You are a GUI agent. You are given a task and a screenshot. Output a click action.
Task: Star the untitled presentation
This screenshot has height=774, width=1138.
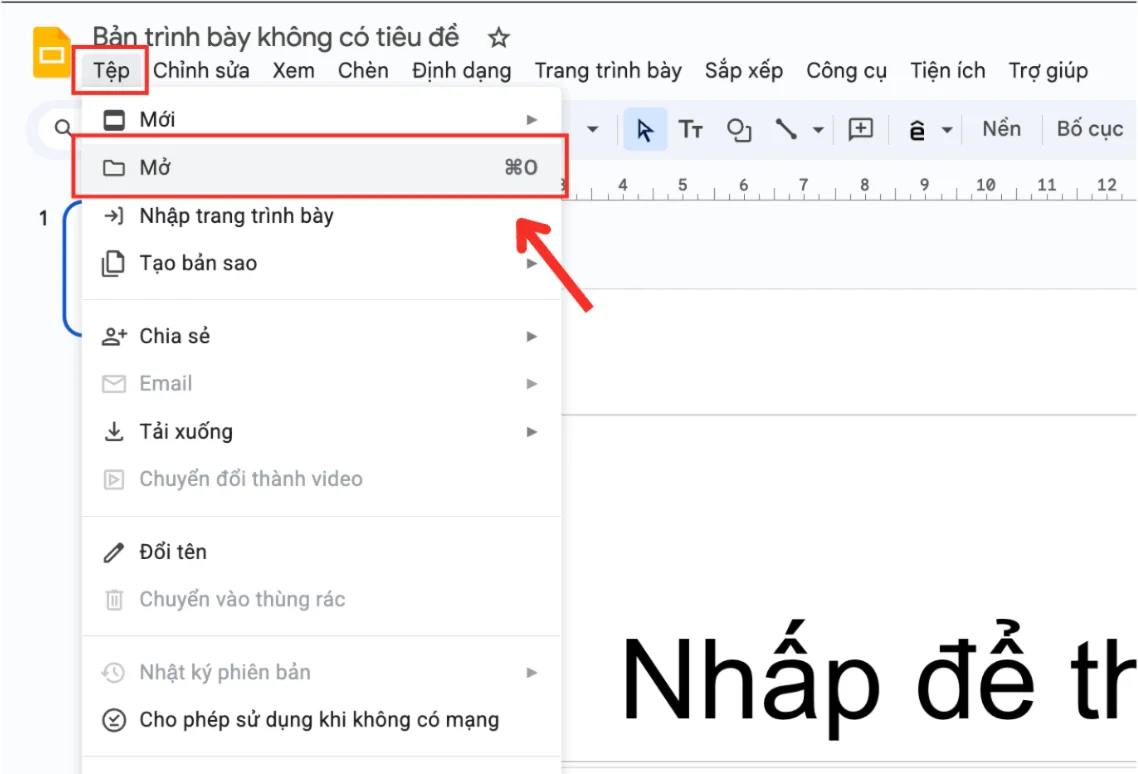(x=498, y=37)
